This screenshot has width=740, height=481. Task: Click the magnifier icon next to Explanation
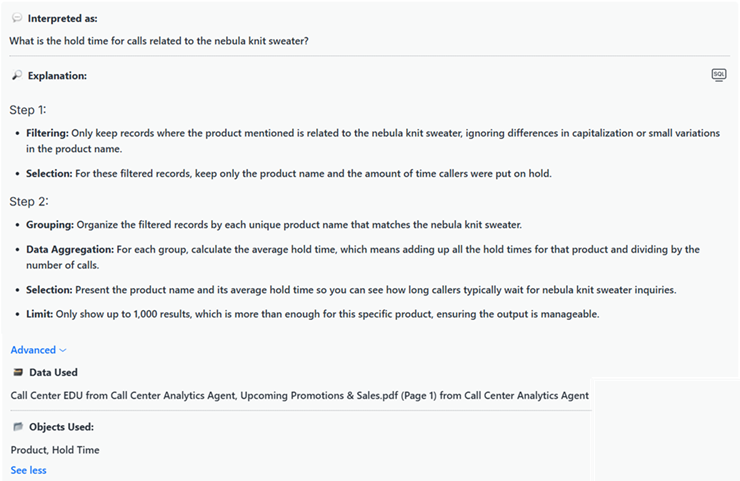tap(17, 76)
